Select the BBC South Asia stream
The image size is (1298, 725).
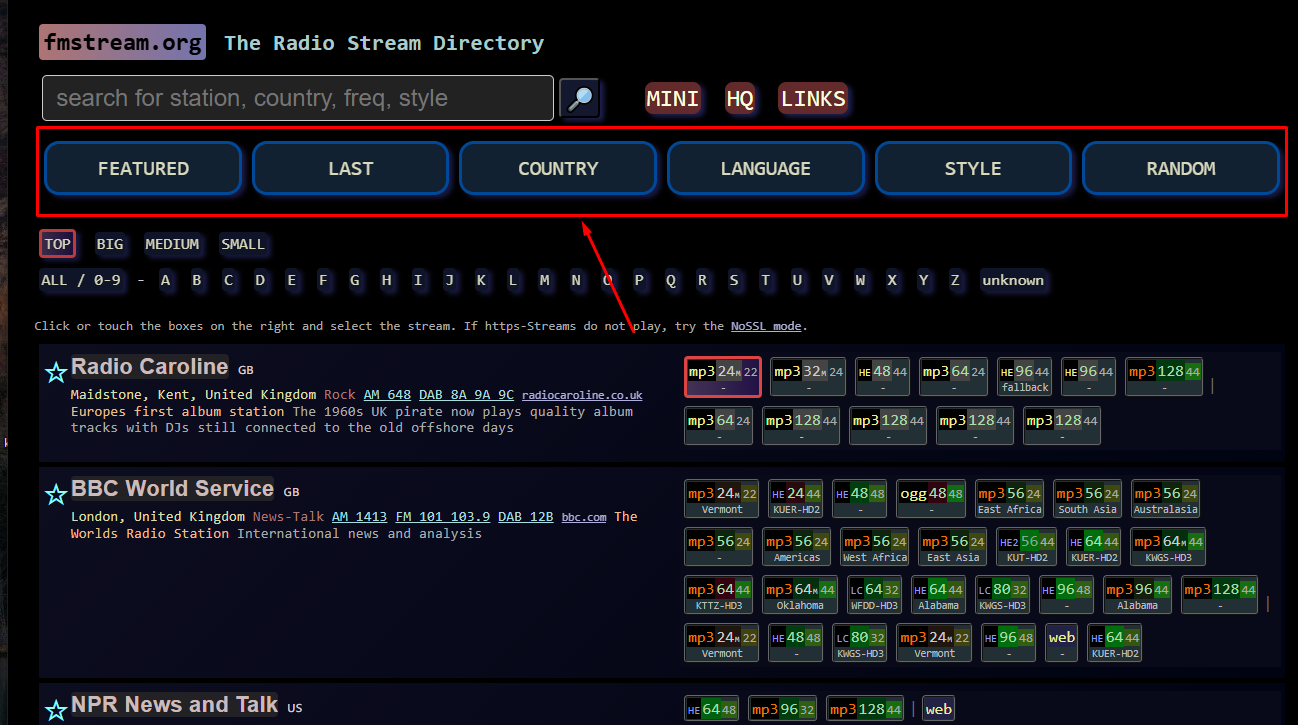[x=1088, y=498]
